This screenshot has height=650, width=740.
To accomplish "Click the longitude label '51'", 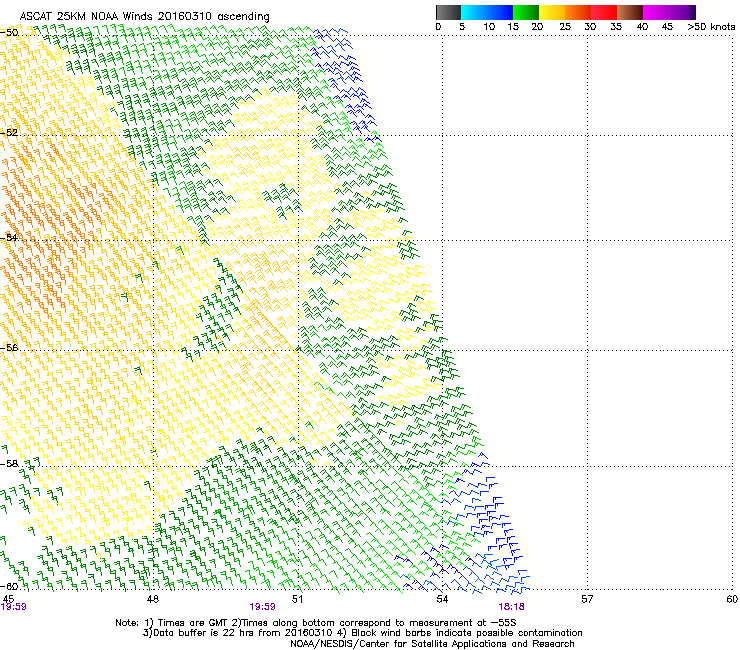I will tap(297, 599).
